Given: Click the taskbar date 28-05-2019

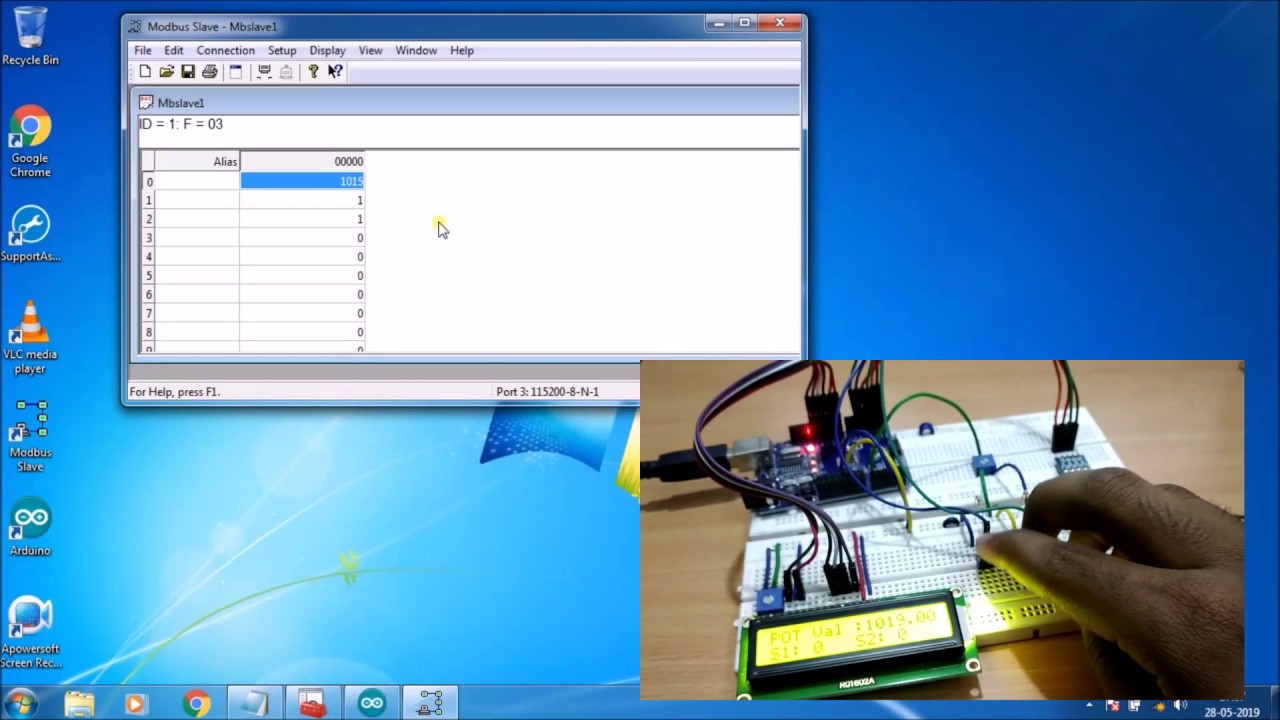Looking at the screenshot, I should (1232, 713).
